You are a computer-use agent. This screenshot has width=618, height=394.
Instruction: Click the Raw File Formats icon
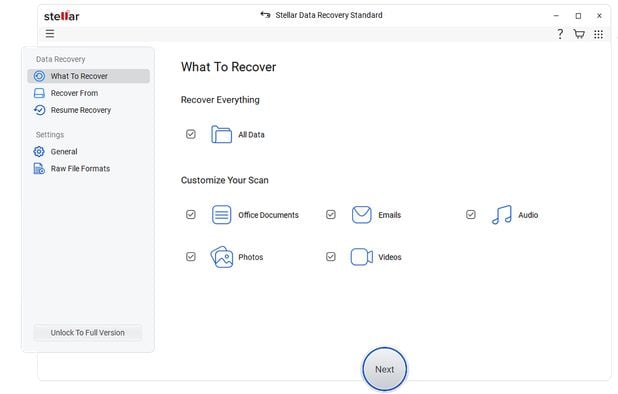[x=39, y=169]
